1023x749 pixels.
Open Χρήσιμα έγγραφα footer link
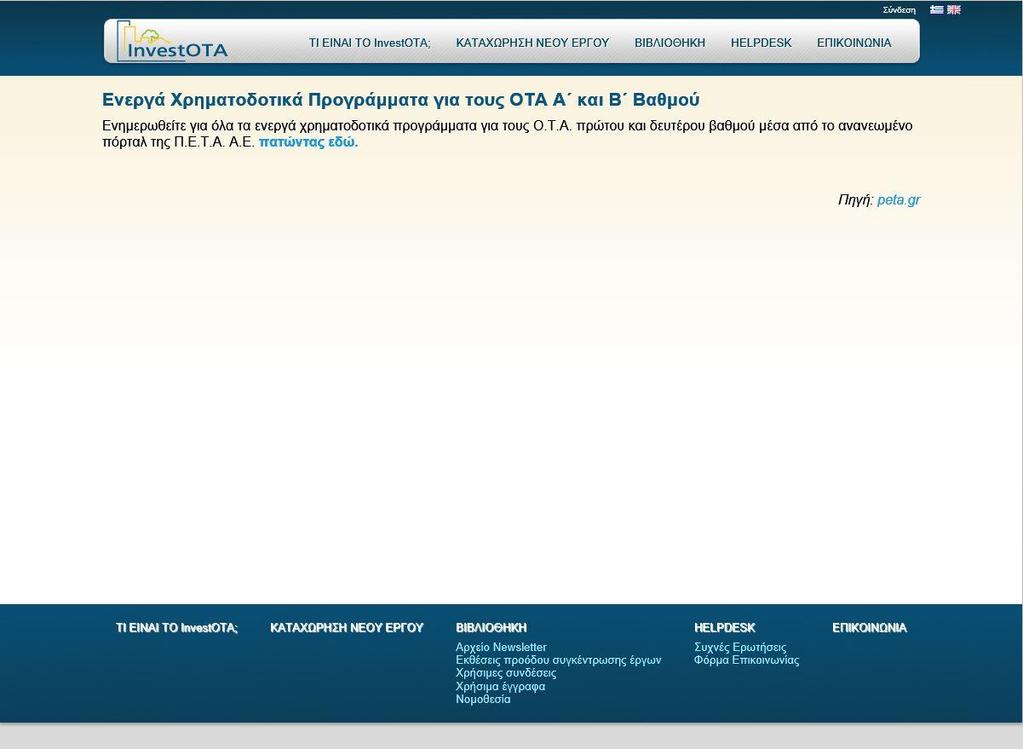click(500, 686)
